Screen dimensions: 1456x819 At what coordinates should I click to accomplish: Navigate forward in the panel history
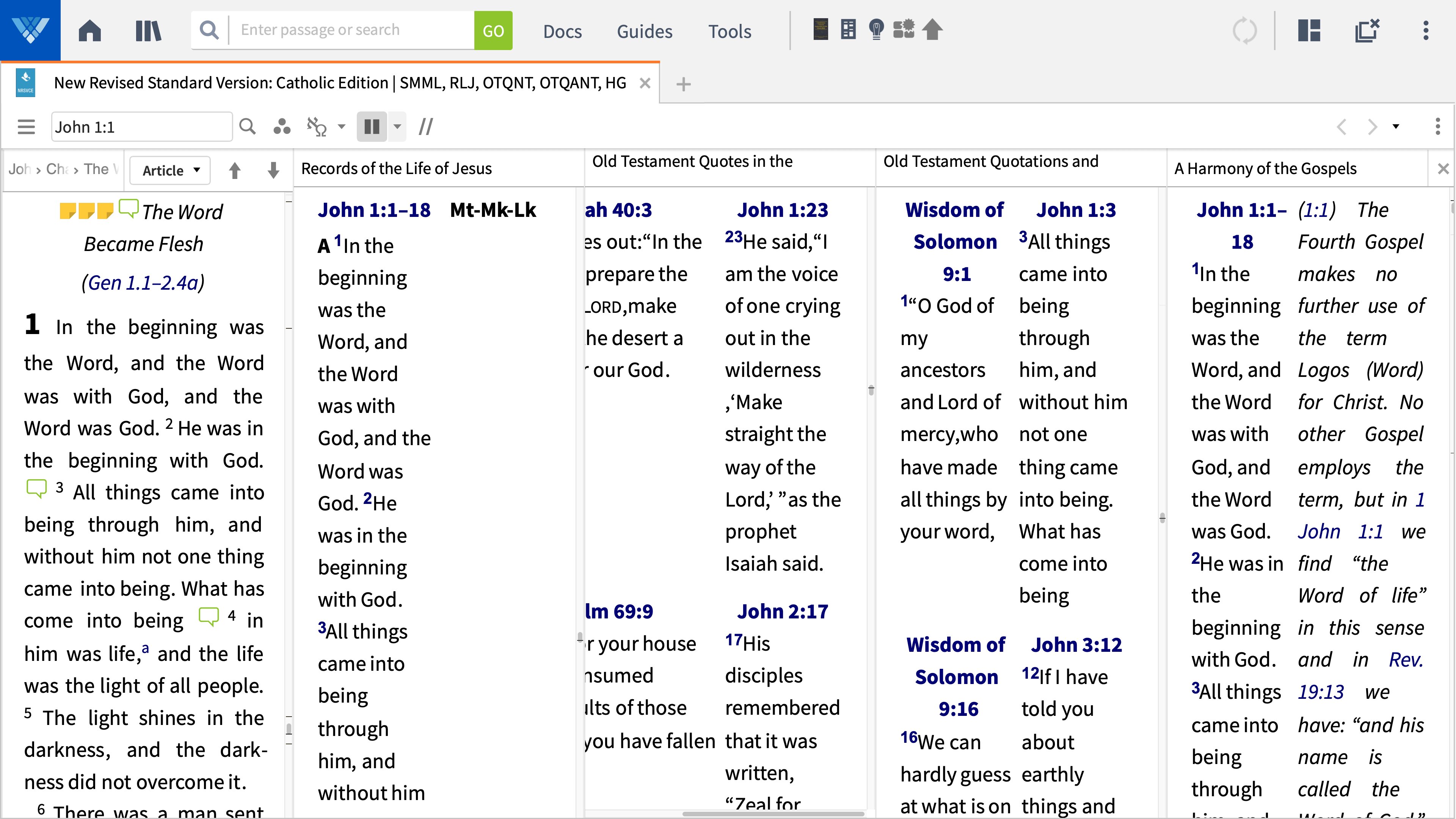pos(1372,127)
